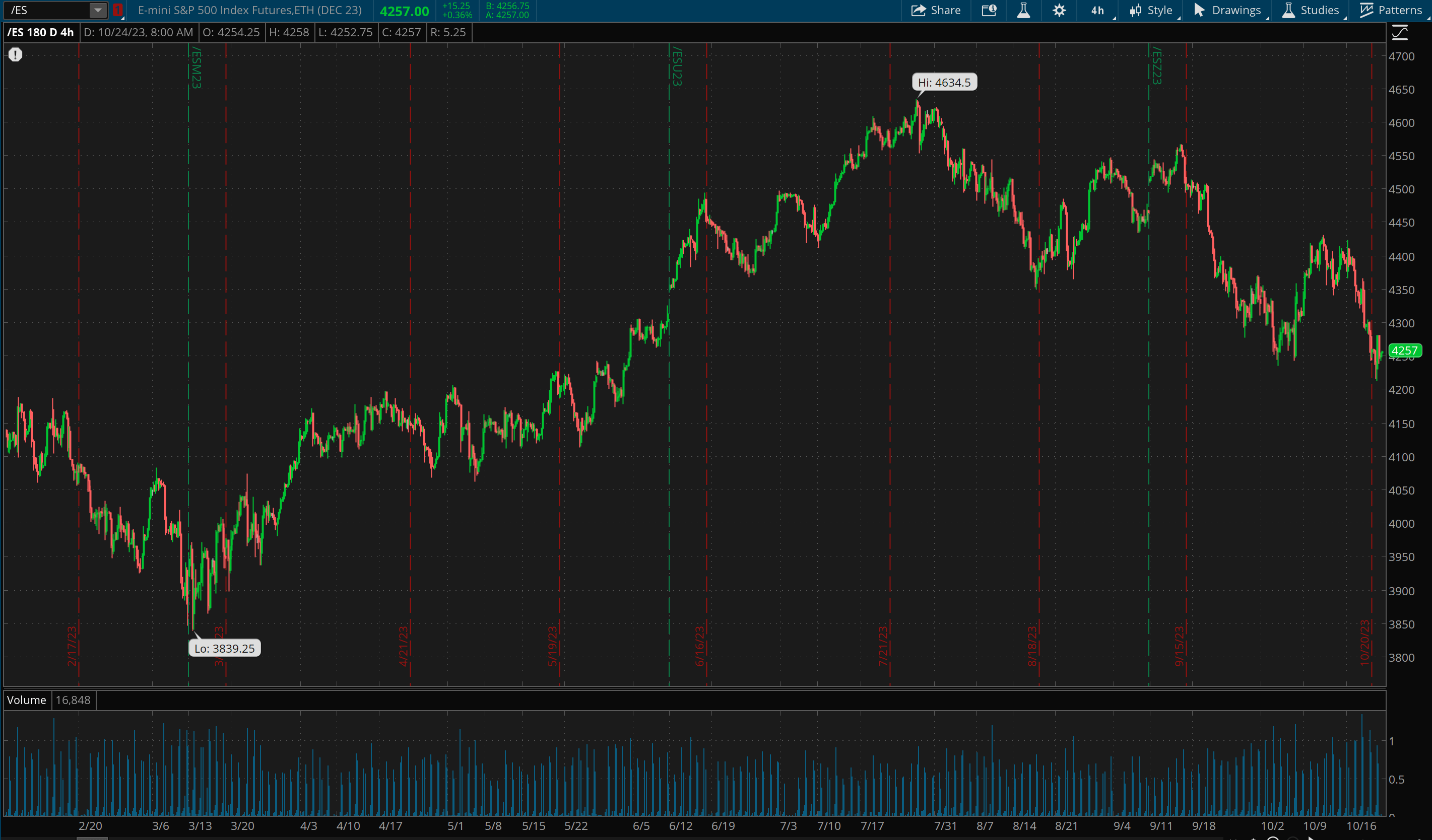The image size is (1432, 840).
Task: Collapse the Volume subgraph header
Action: [x=26, y=699]
